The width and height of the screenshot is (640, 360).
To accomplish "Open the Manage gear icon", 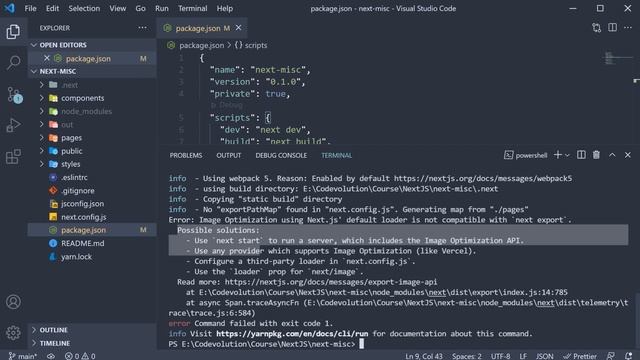I will [x=13, y=333].
